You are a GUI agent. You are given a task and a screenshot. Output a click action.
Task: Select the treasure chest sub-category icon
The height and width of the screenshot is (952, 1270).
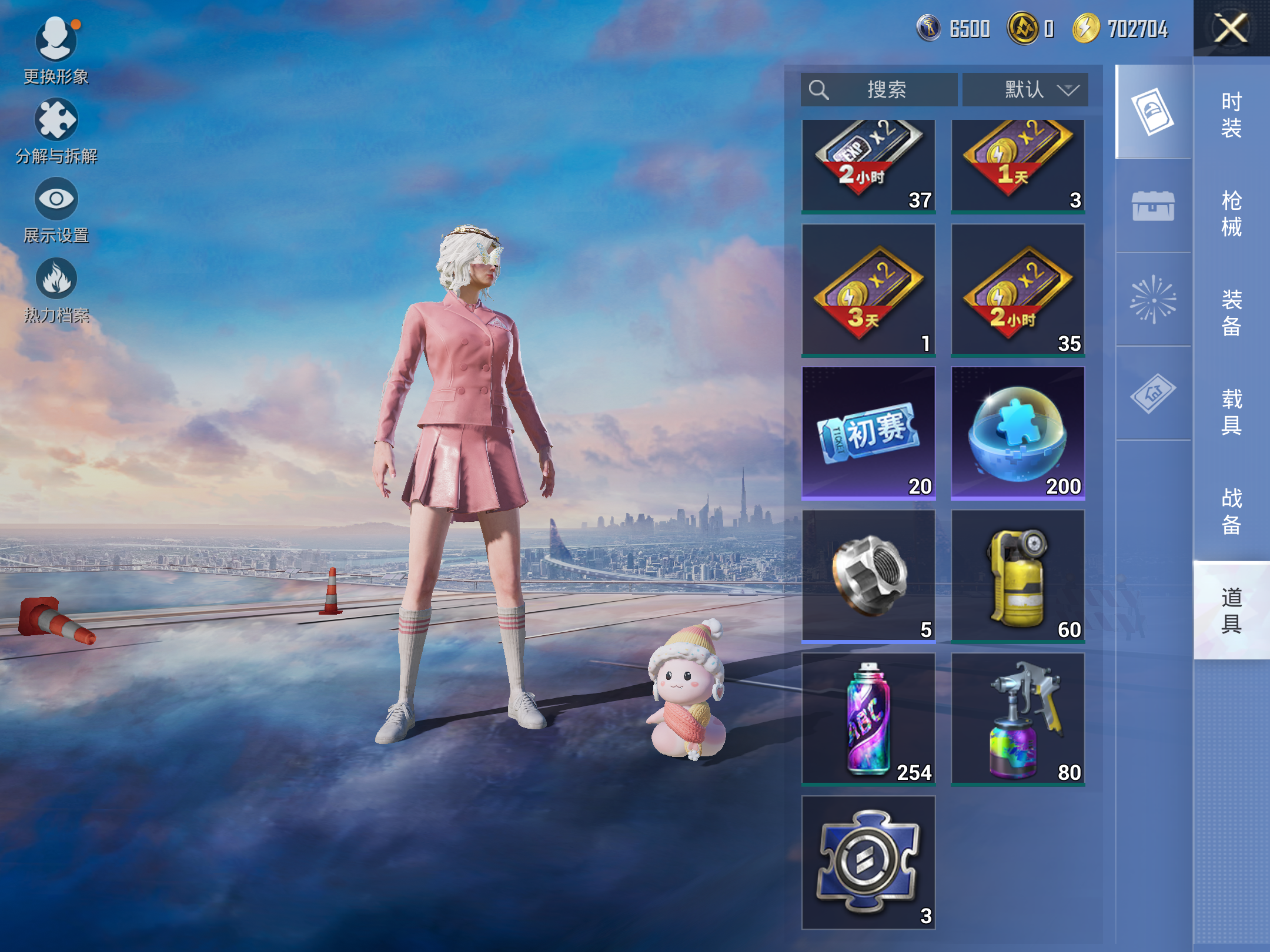click(x=1153, y=206)
